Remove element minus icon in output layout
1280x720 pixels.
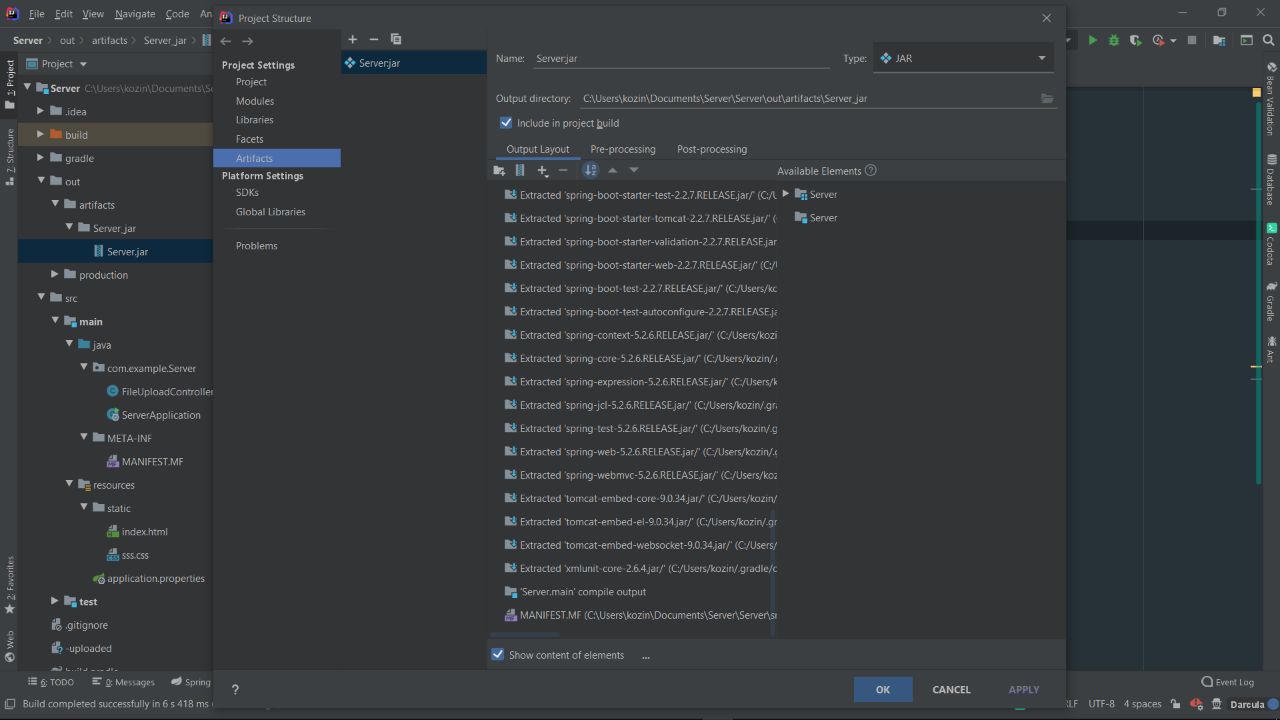click(563, 170)
